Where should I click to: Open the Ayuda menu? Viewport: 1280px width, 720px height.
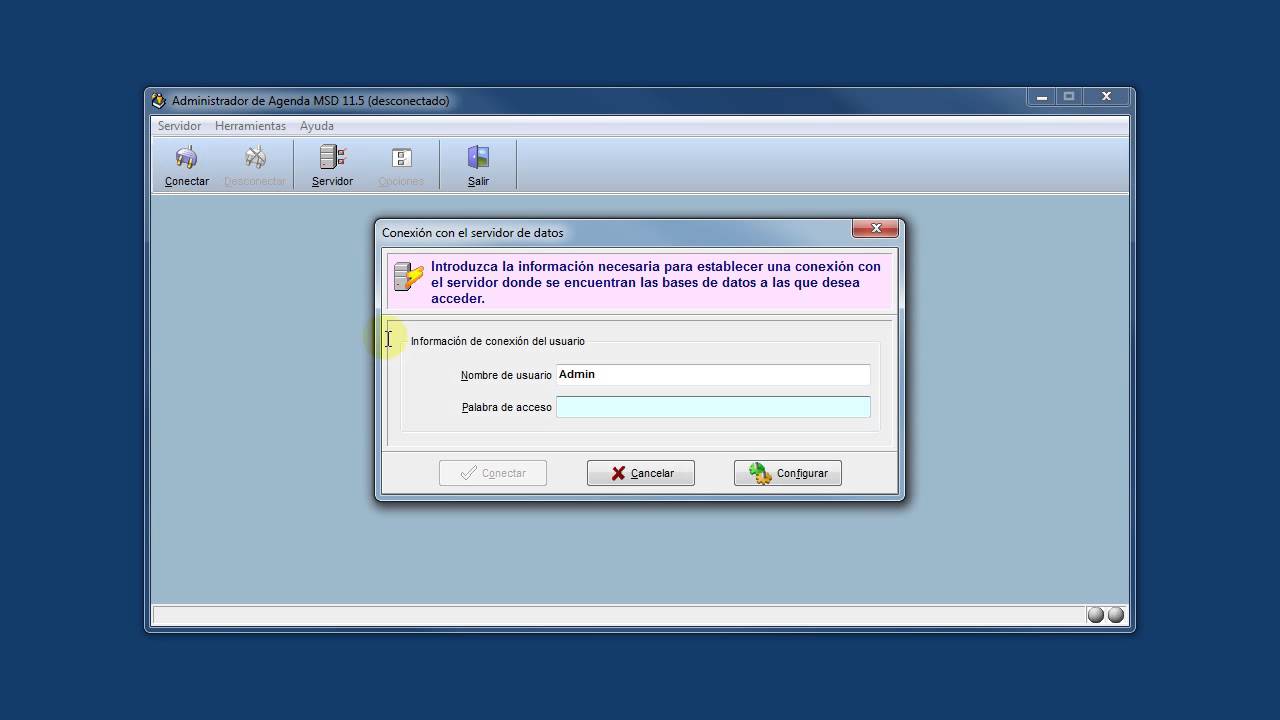point(317,126)
